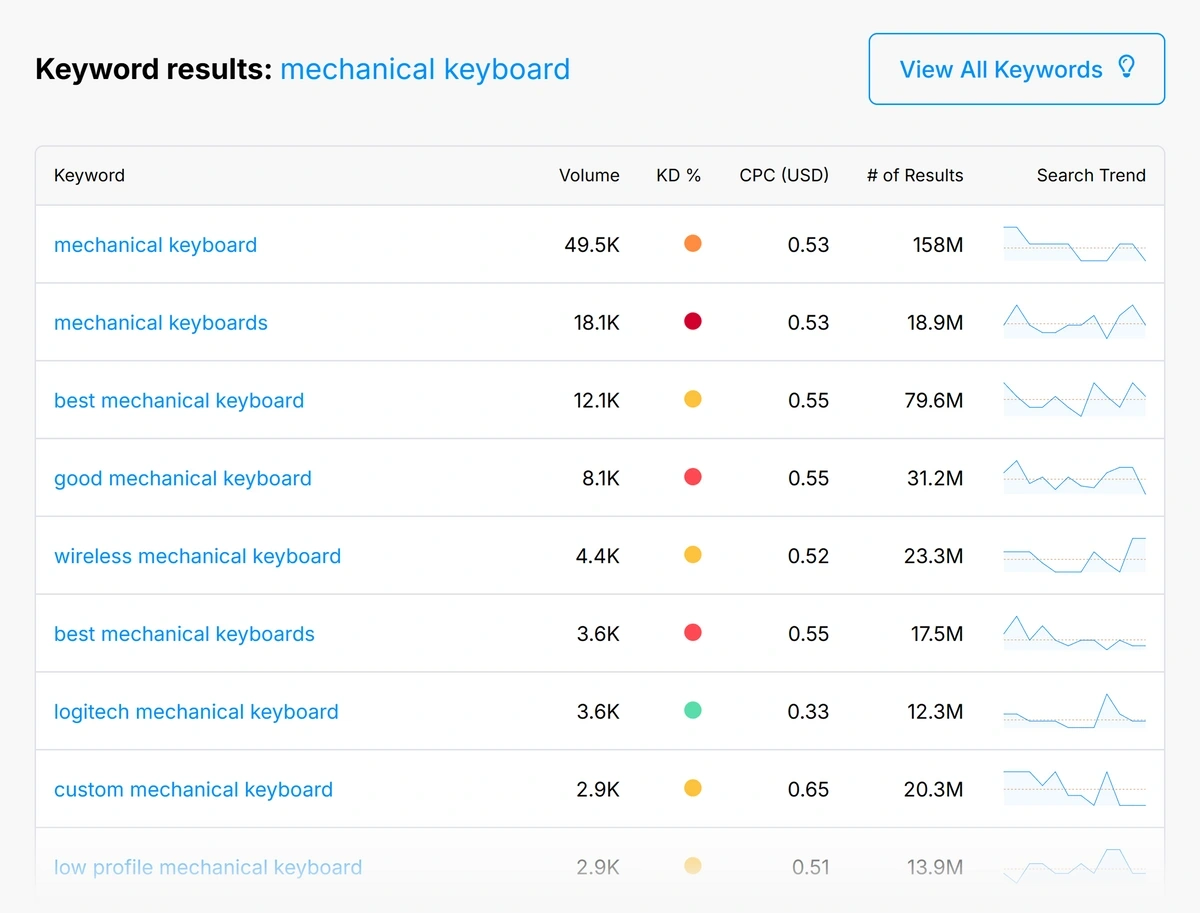
Task: Click the "mechanical keyboards" keyword link
Action: click(160, 322)
